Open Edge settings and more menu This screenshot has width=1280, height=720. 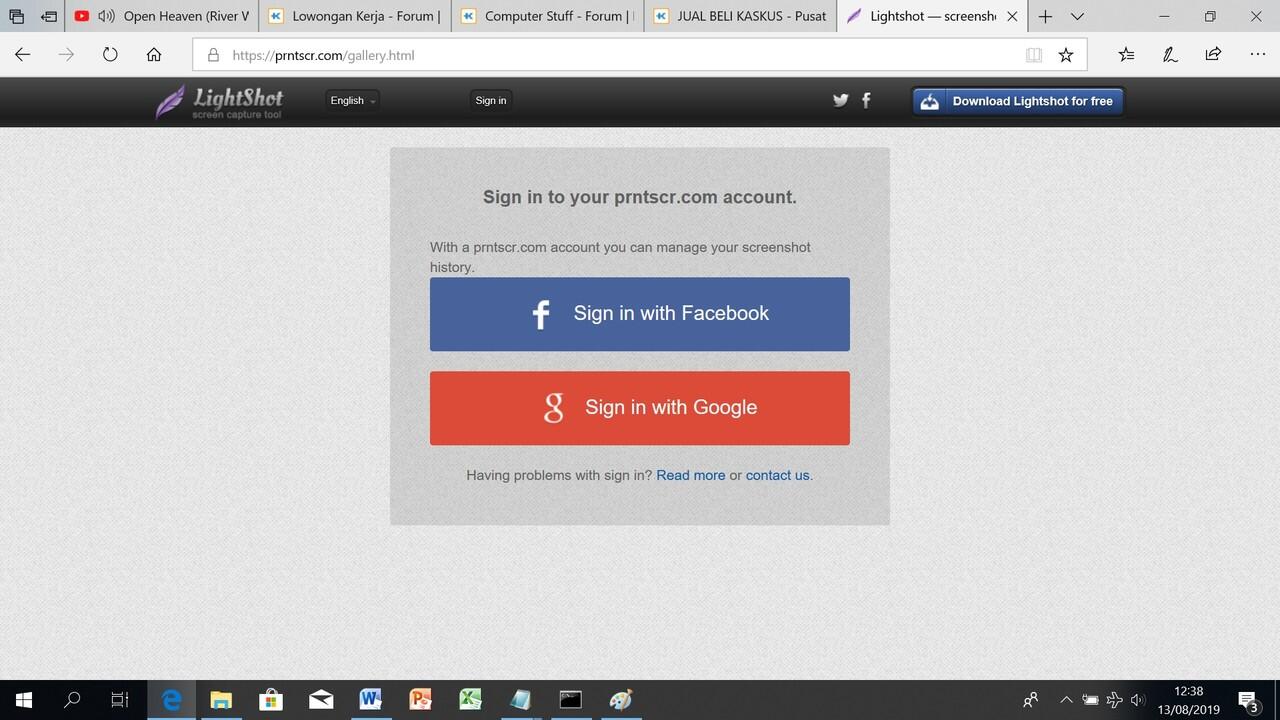[1258, 55]
